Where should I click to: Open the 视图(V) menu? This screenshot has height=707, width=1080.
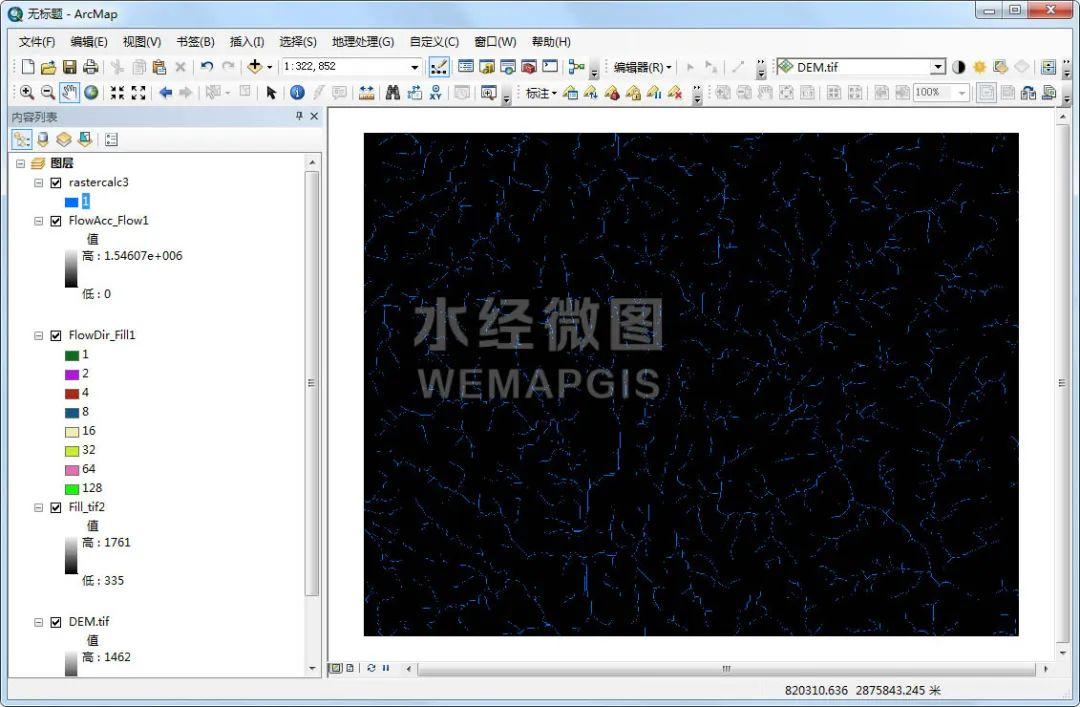click(142, 41)
